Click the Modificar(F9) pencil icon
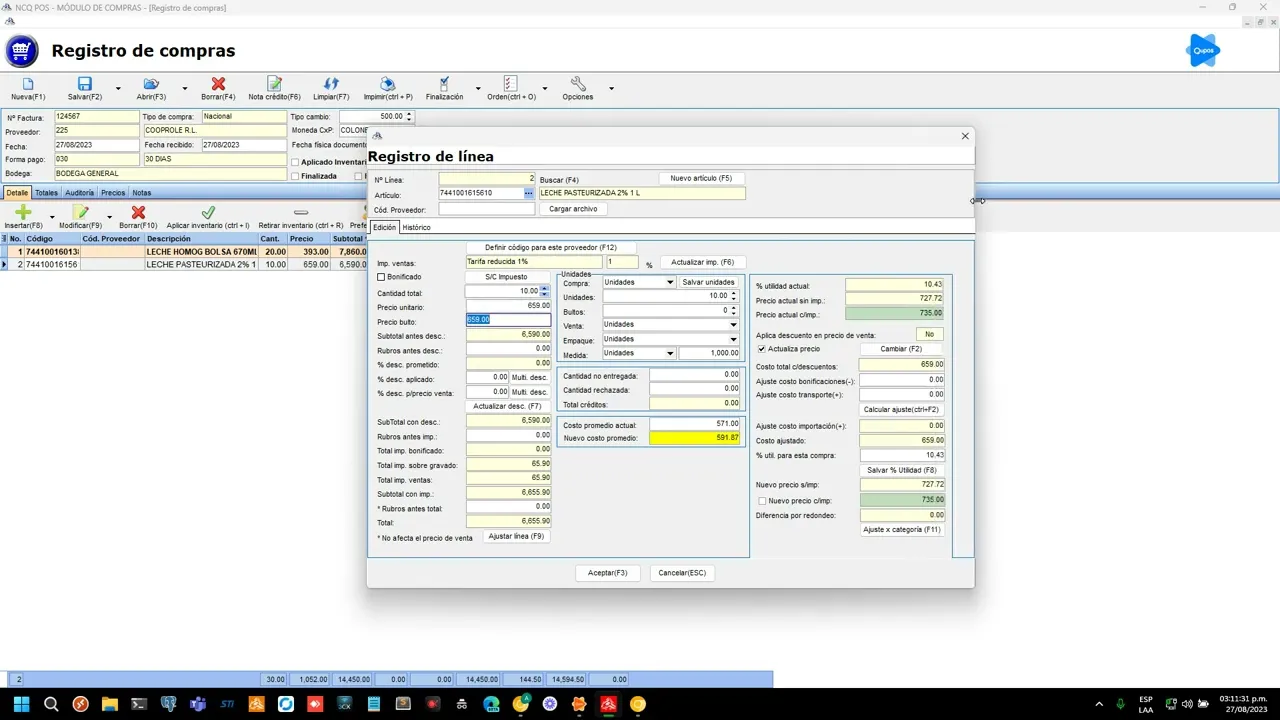The height and width of the screenshot is (720, 1280). pos(80,212)
